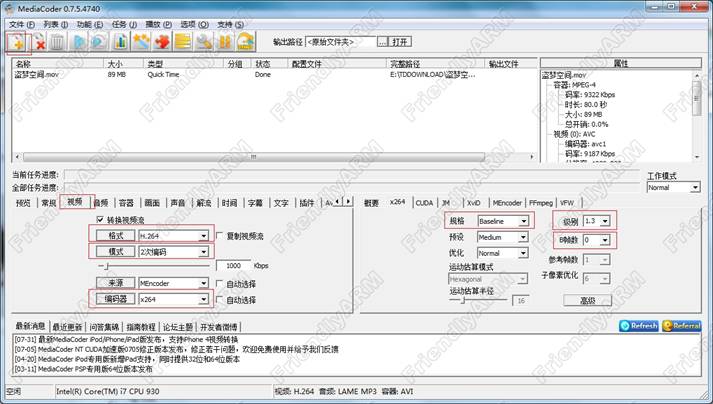Screen dimensions: 713x404
Task: Click the tab strip scroll-right arrow
Action: point(348,201)
